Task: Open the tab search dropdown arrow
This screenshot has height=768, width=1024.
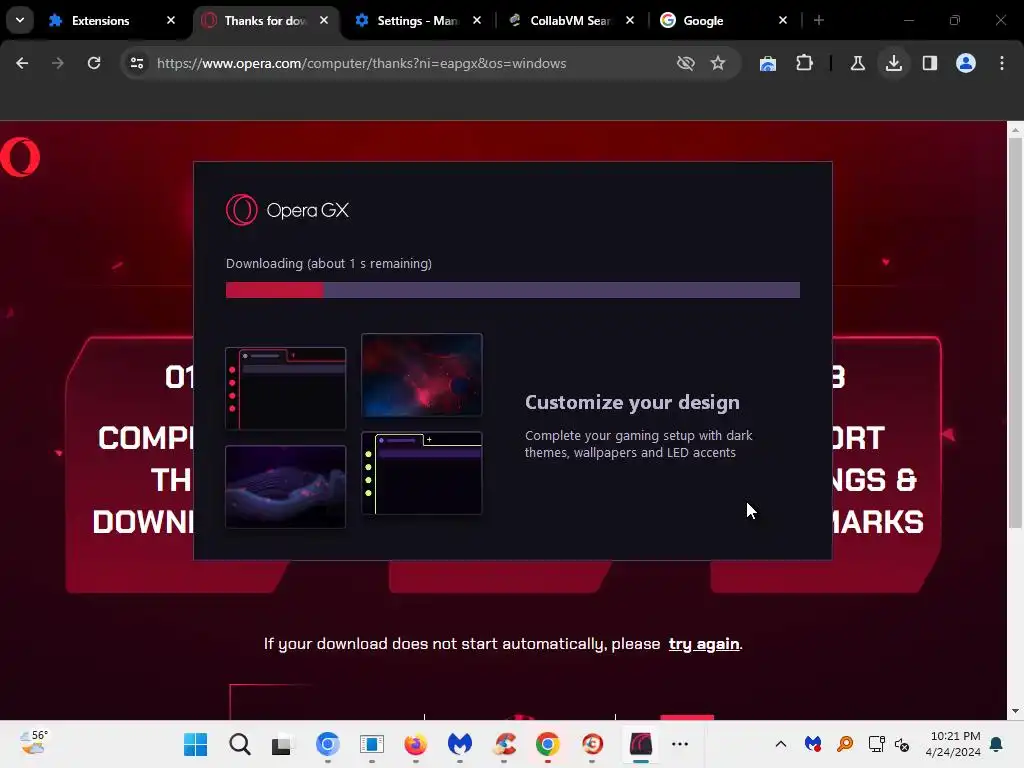Action: (20, 20)
